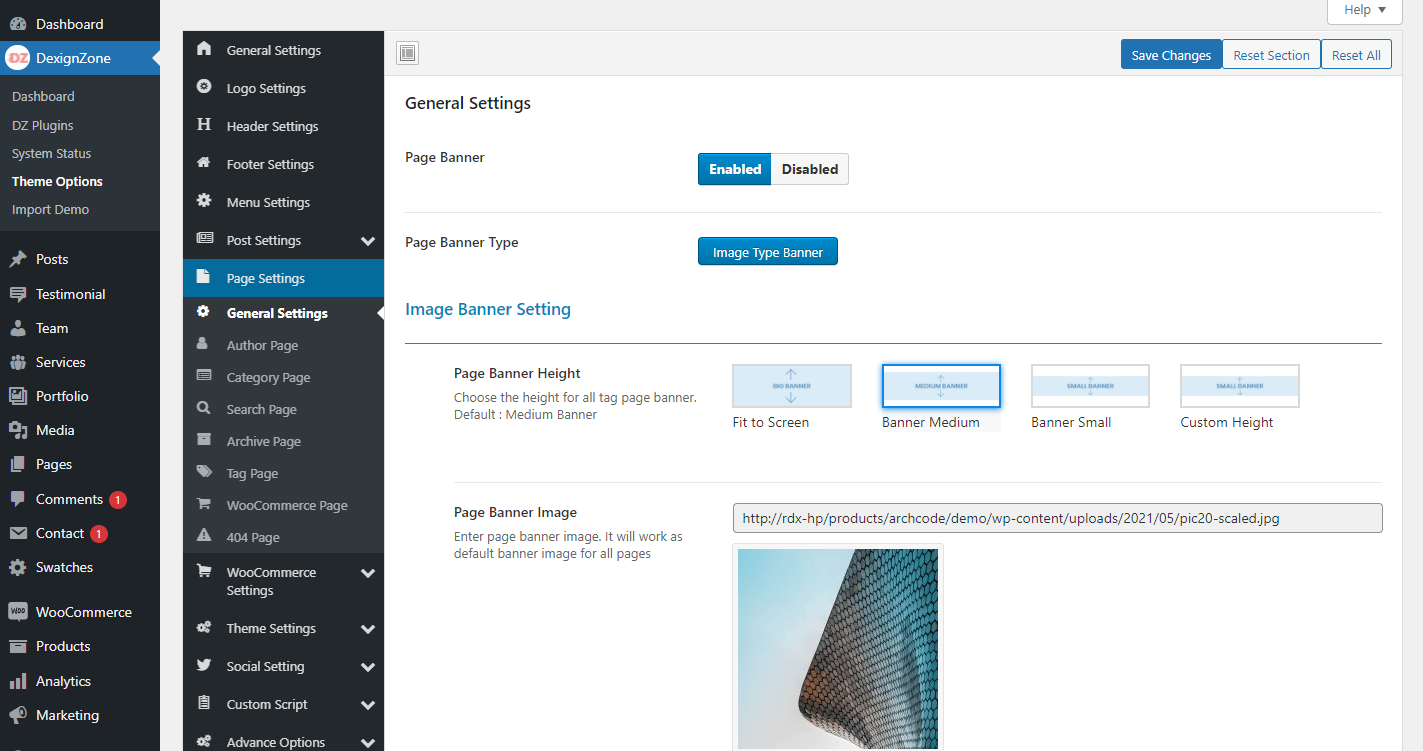
Task: Click the page banner image URL field
Action: 1057,518
